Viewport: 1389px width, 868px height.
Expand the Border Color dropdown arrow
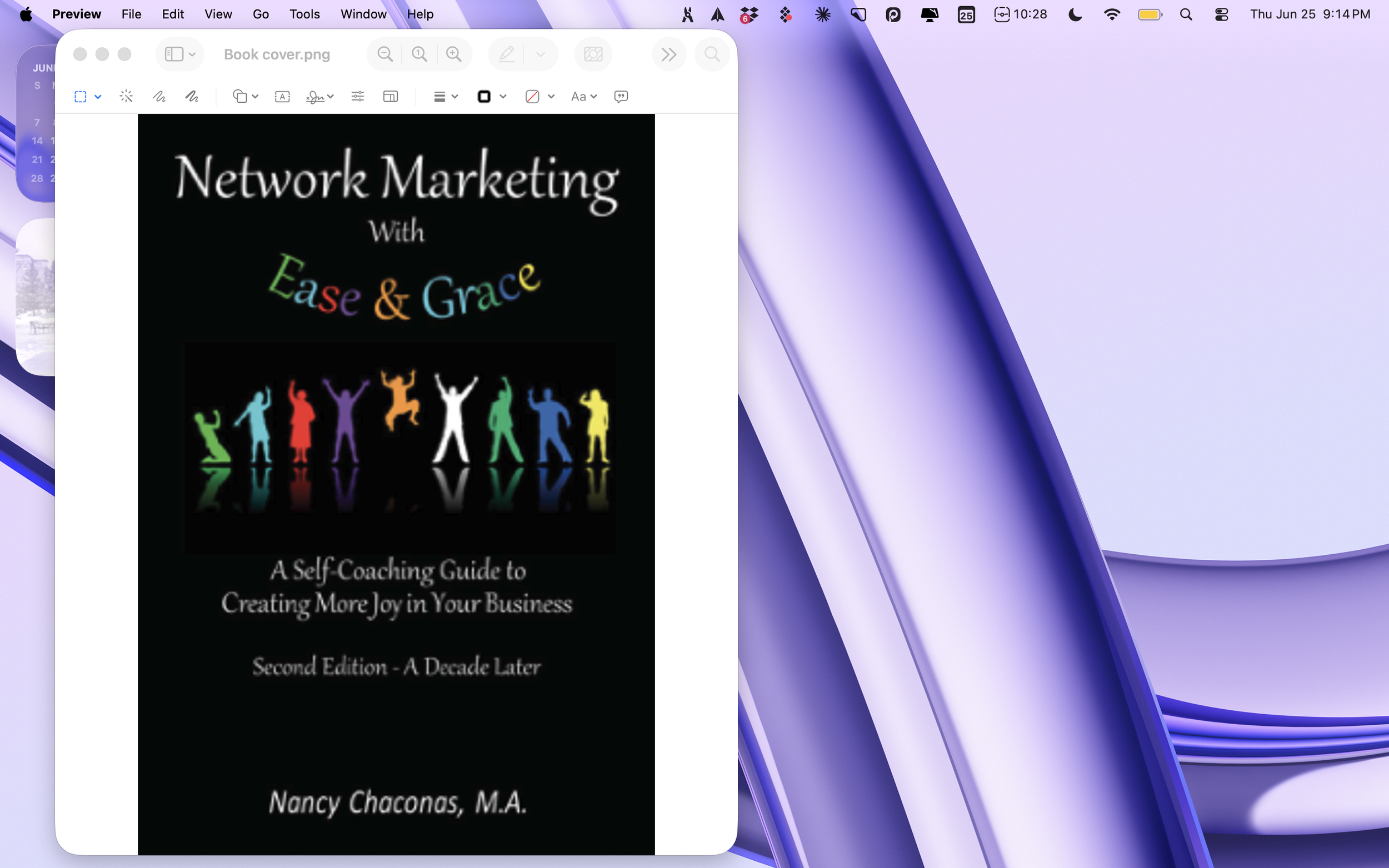pyautogui.click(x=503, y=97)
